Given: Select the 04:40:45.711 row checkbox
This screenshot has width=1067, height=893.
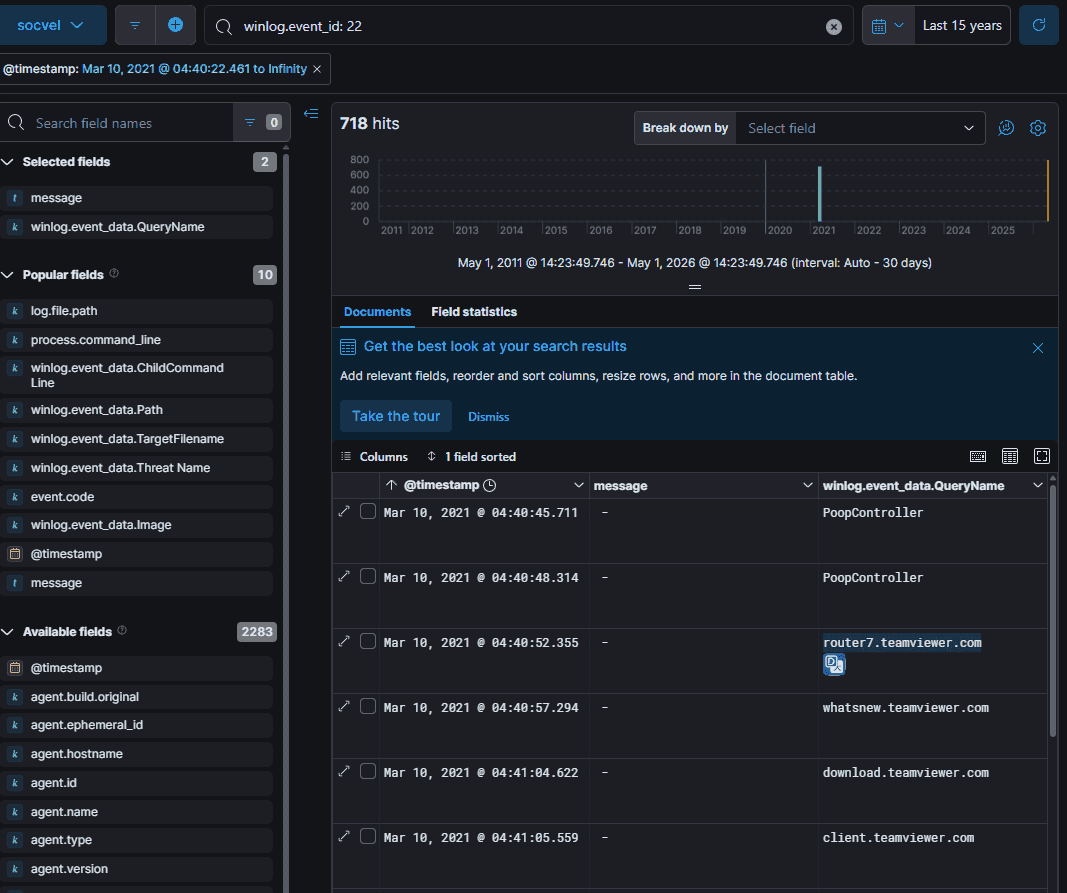Looking at the screenshot, I should pos(367,511).
